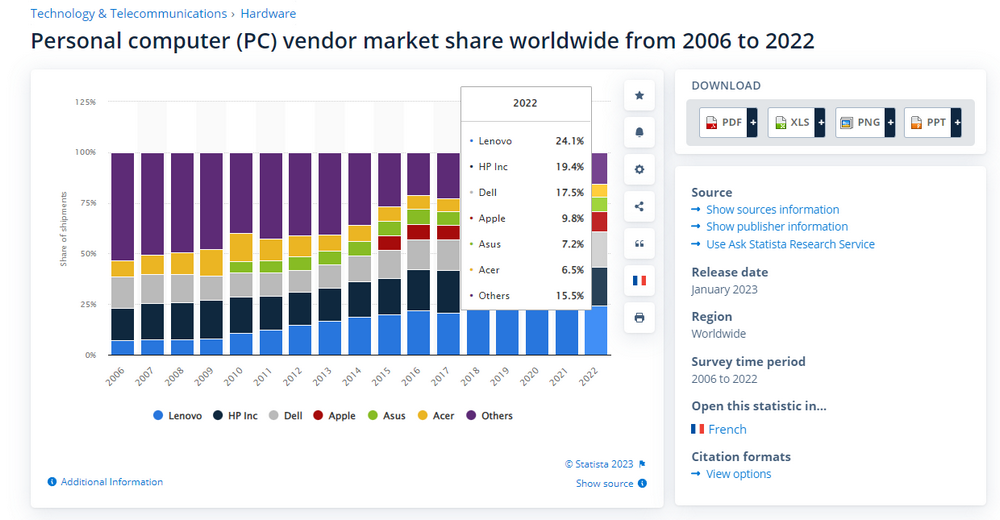Click Additional Information link
Image resolution: width=1000 pixels, height=520 pixels.
click(x=112, y=482)
